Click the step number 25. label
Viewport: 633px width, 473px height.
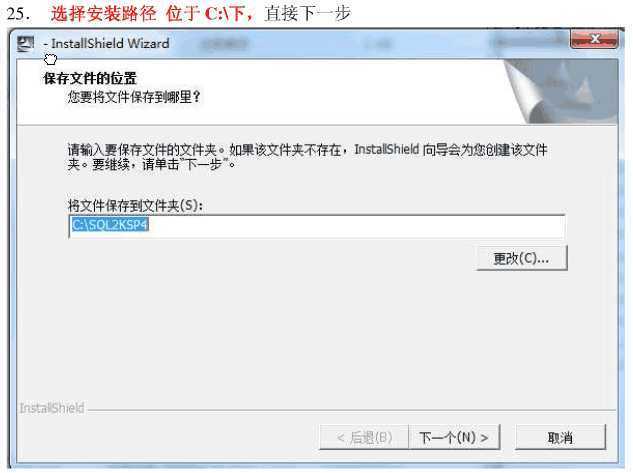pos(19,14)
